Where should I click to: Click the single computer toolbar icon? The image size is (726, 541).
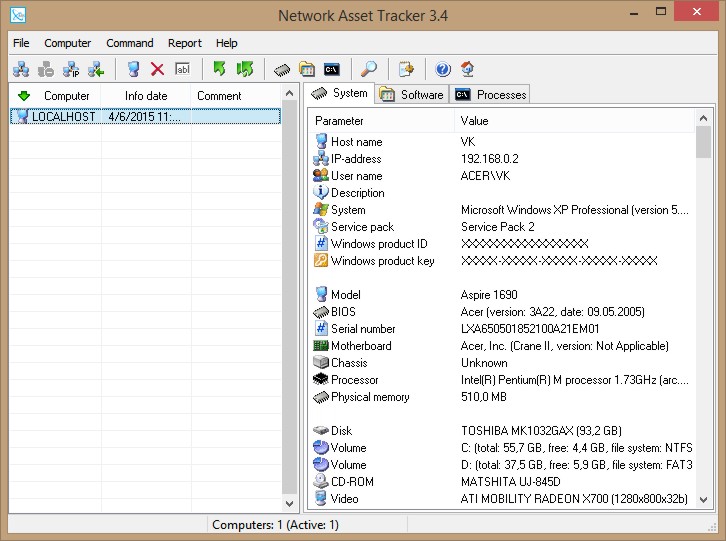pos(133,69)
